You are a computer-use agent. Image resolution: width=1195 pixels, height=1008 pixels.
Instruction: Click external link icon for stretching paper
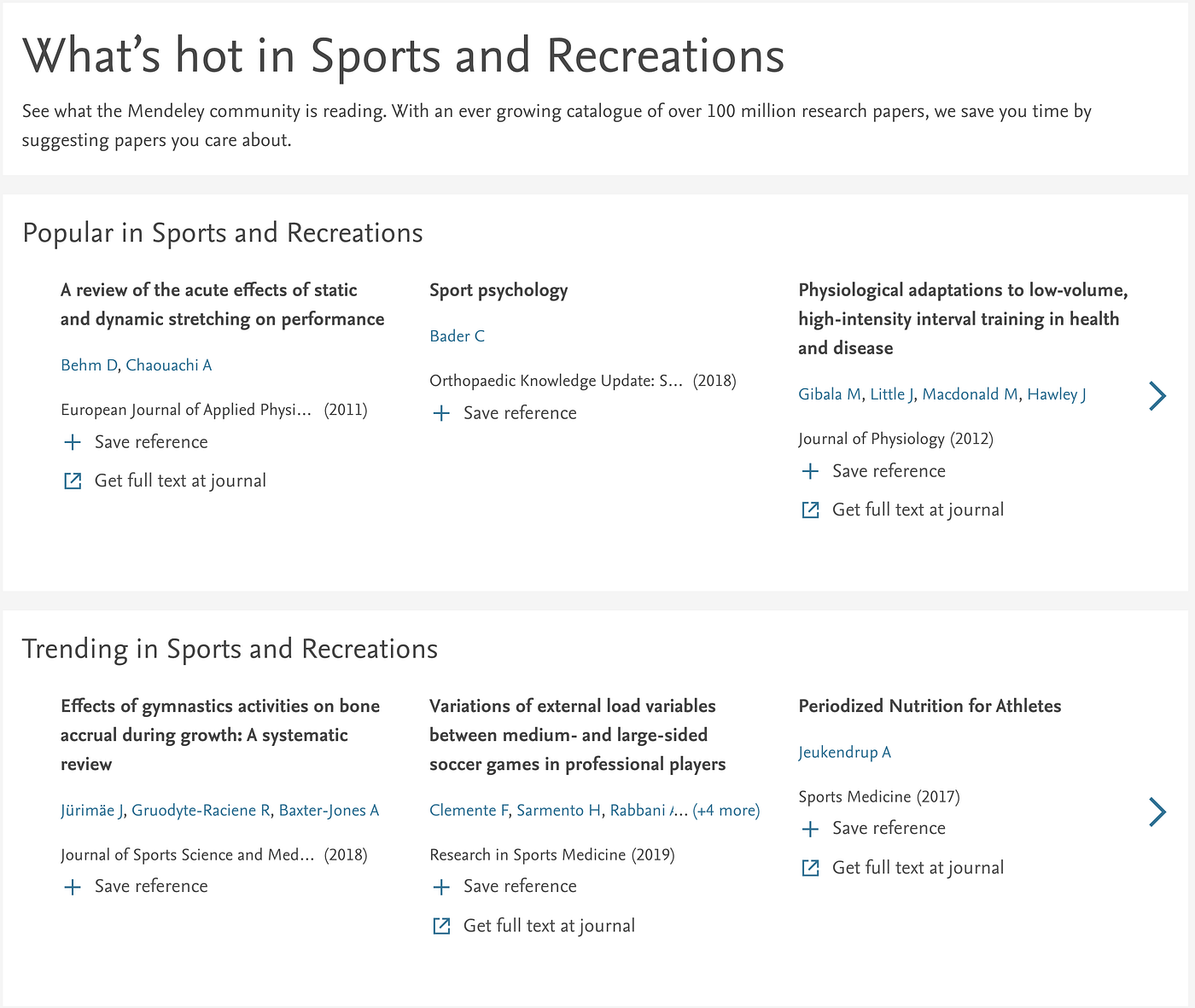(x=73, y=481)
